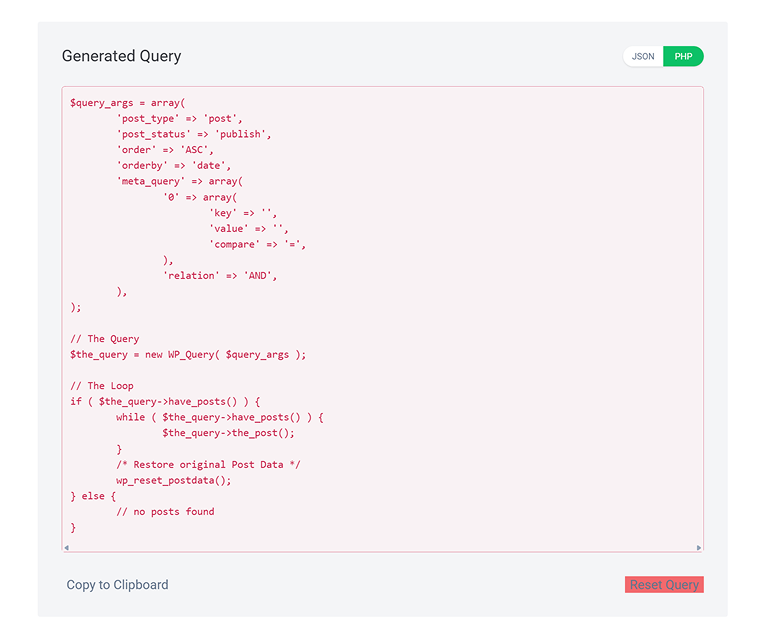Click the 'meta_query' => array( line
Screen dimensions: 760x638
180,181
